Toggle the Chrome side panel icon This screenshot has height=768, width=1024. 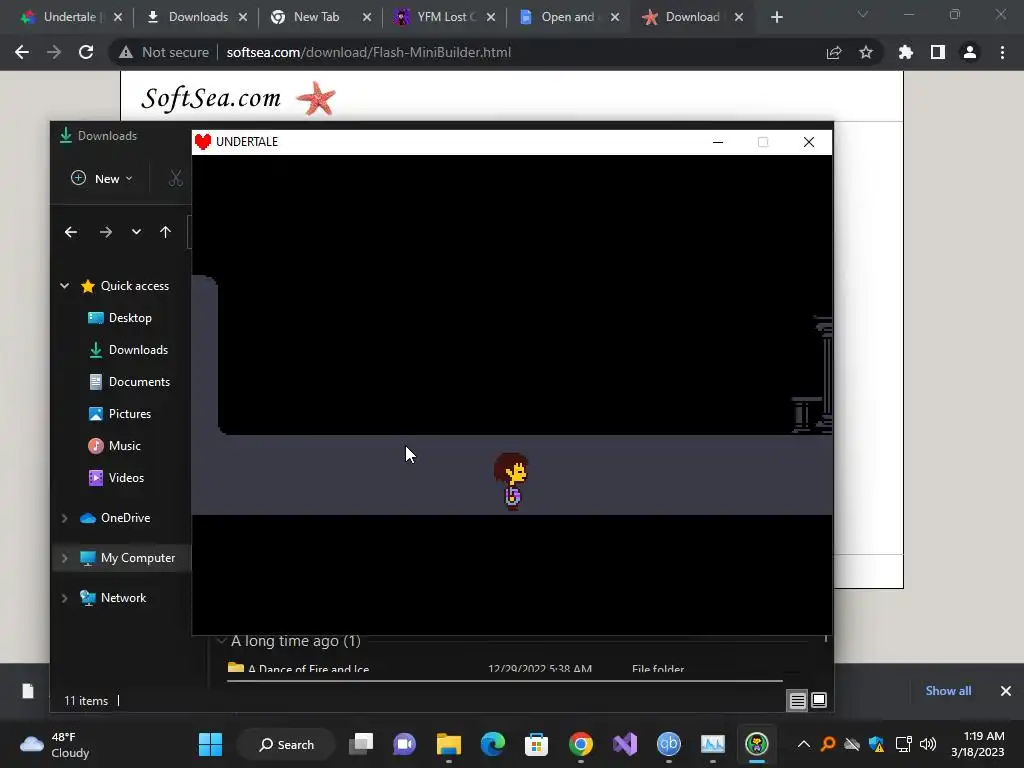(x=938, y=52)
